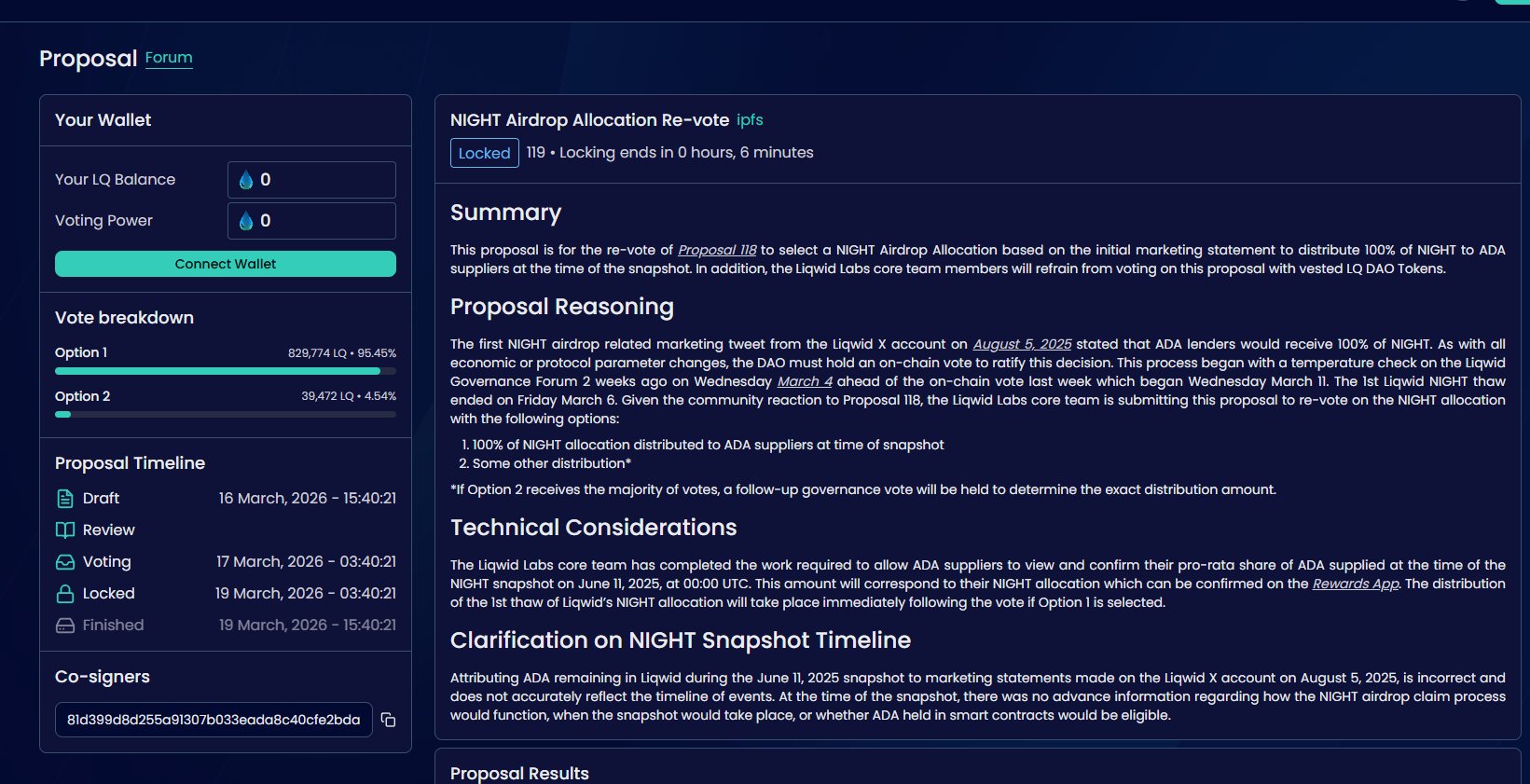The height and width of the screenshot is (784, 1530).
Task: Open the ipfs link beside proposal title
Action: (x=750, y=120)
